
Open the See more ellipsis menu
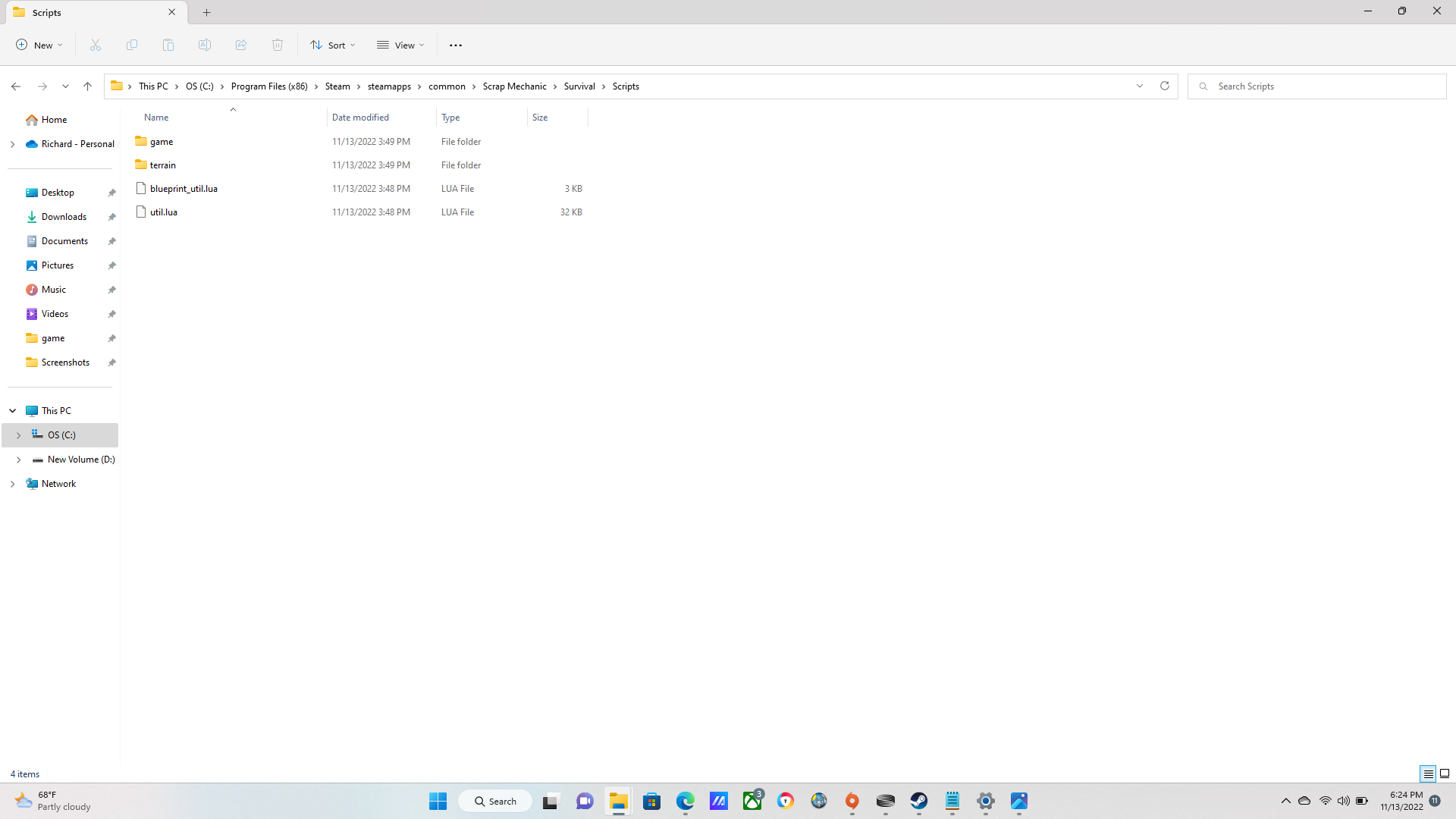pyautogui.click(x=456, y=45)
